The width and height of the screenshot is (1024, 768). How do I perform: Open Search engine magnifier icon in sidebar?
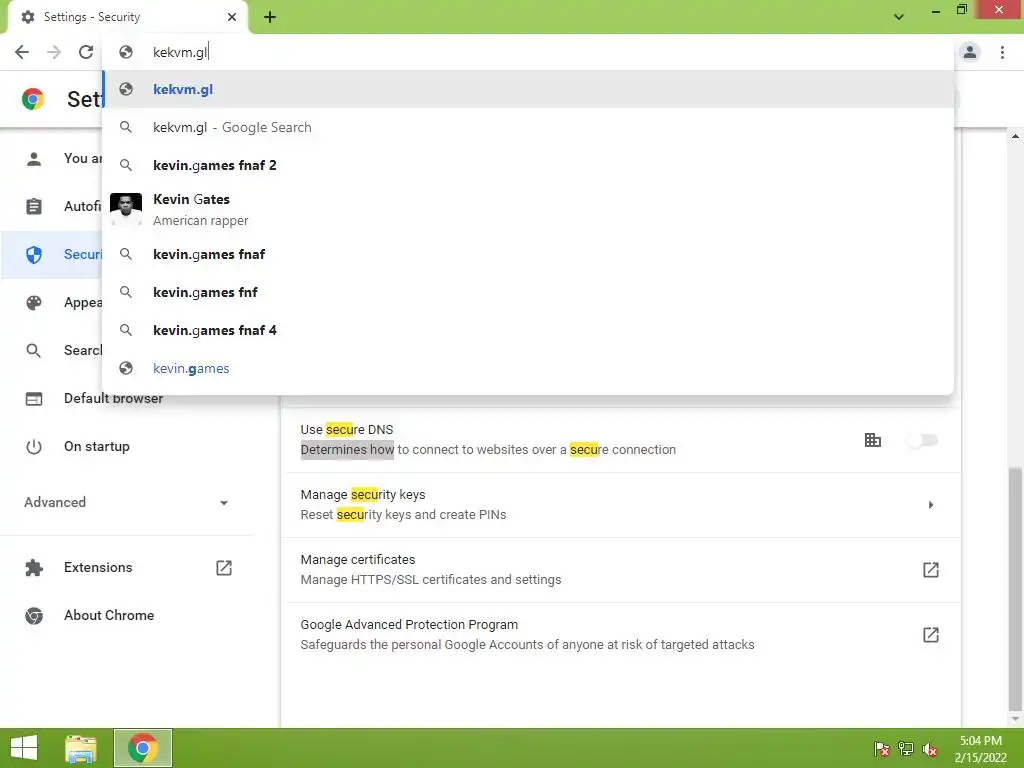(x=33, y=351)
